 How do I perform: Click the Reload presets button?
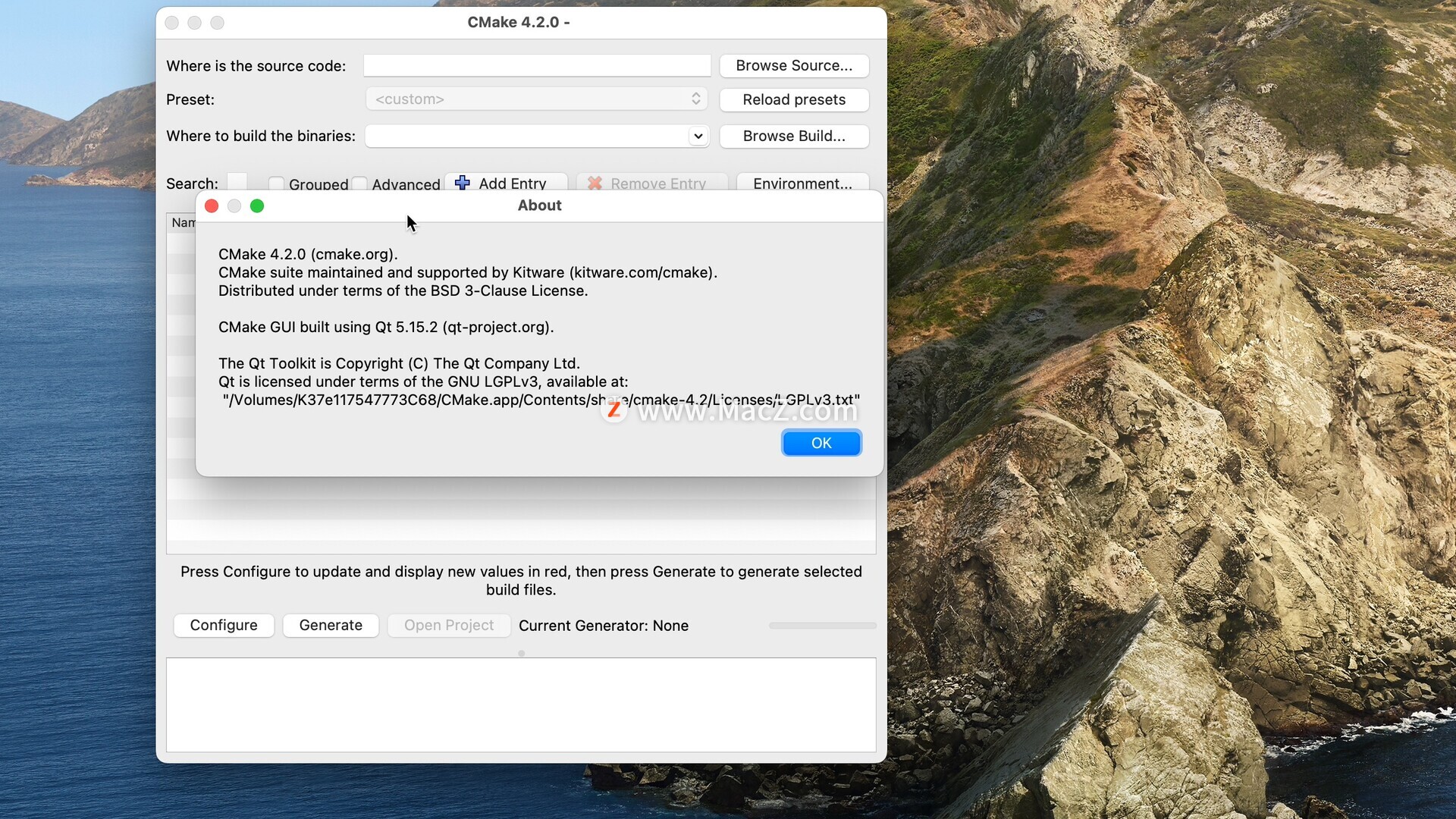[x=793, y=99]
